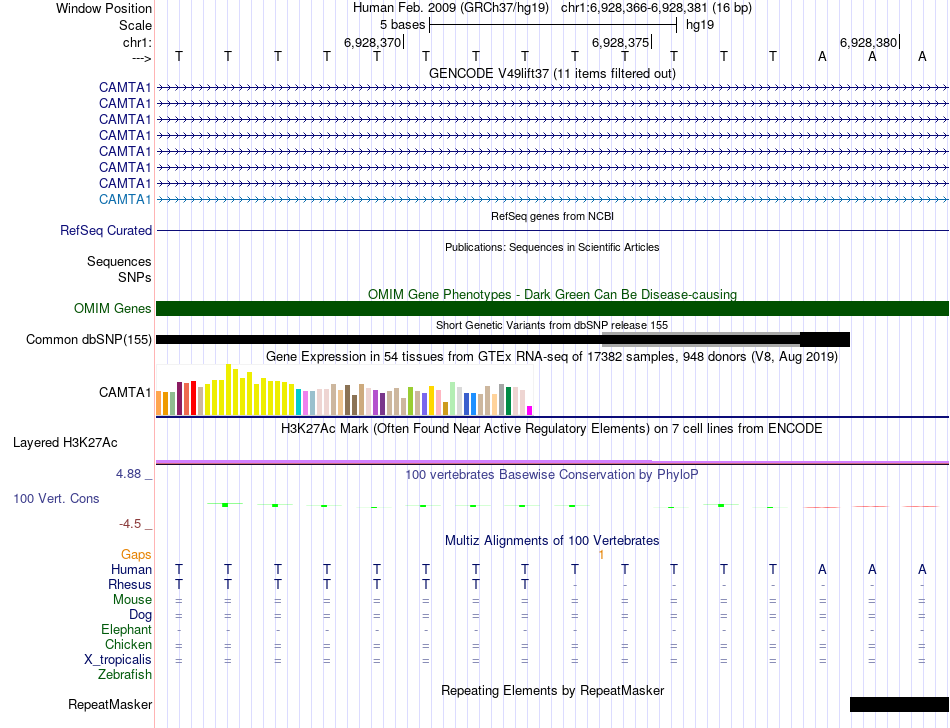Viewport: 950px width, 728px height.
Task: Click the 100 Vert. Cons track label
Action: click(56, 498)
